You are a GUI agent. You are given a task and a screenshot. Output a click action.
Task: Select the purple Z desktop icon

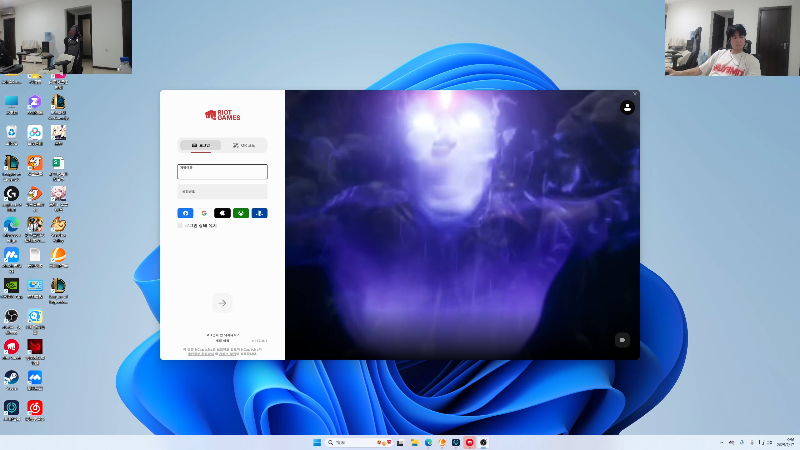[35, 105]
